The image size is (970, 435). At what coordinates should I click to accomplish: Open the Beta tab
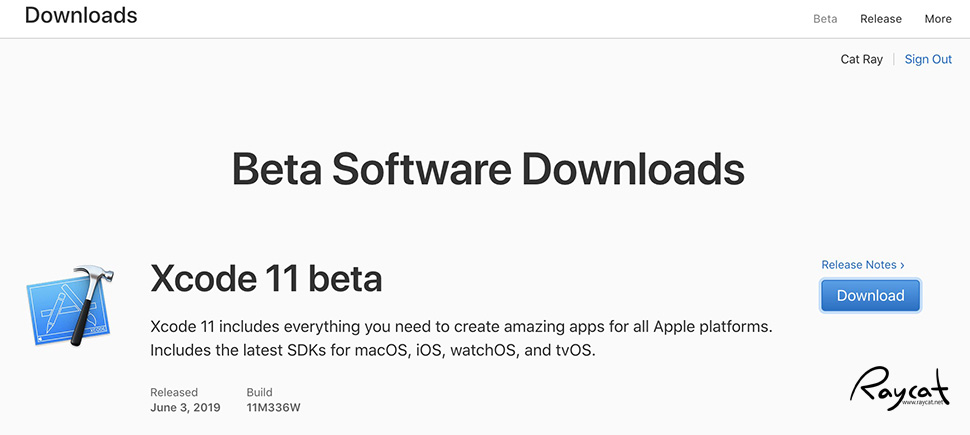[825, 19]
